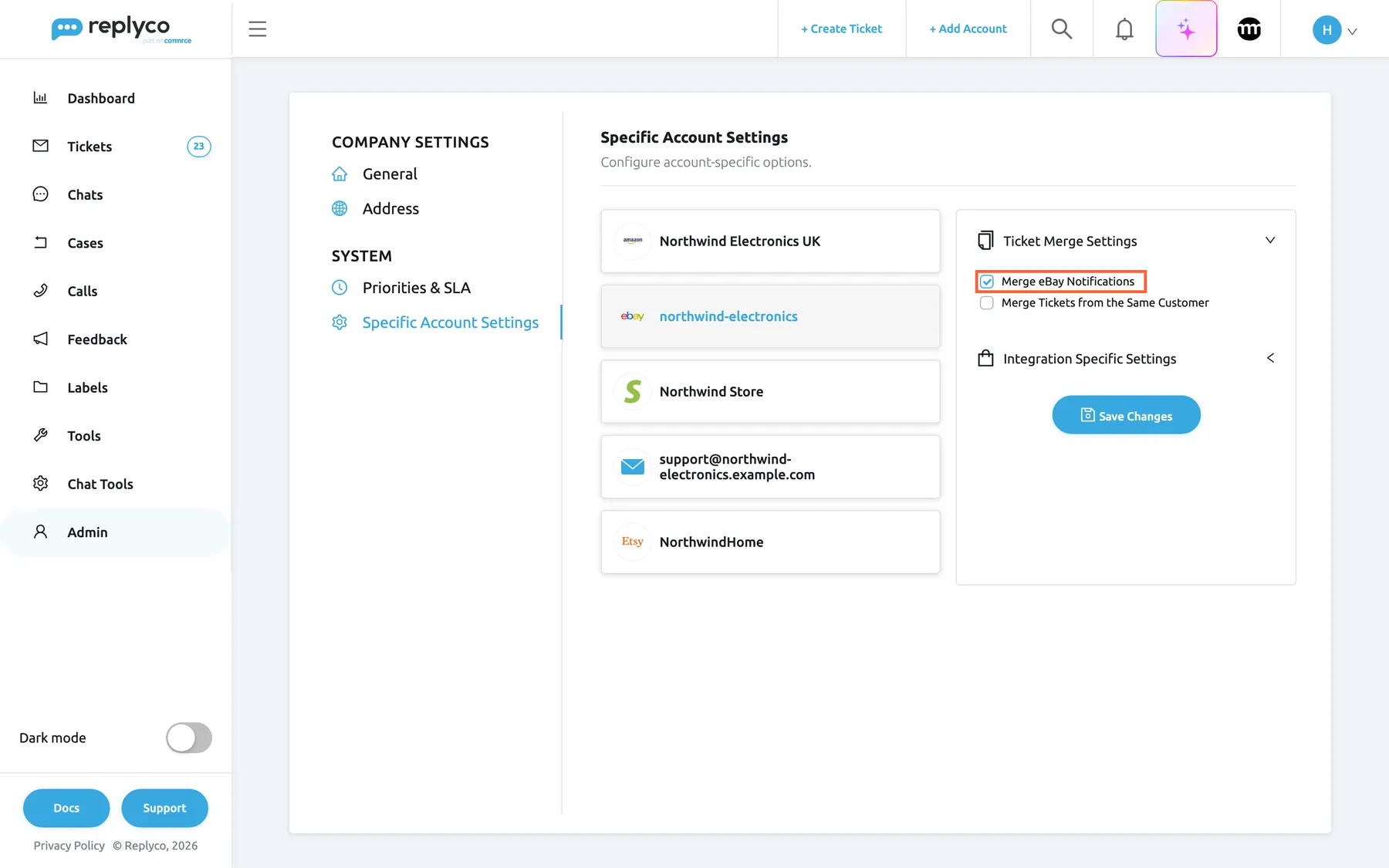1389x868 pixels.
Task: Click the search magnifier icon
Action: (x=1062, y=29)
